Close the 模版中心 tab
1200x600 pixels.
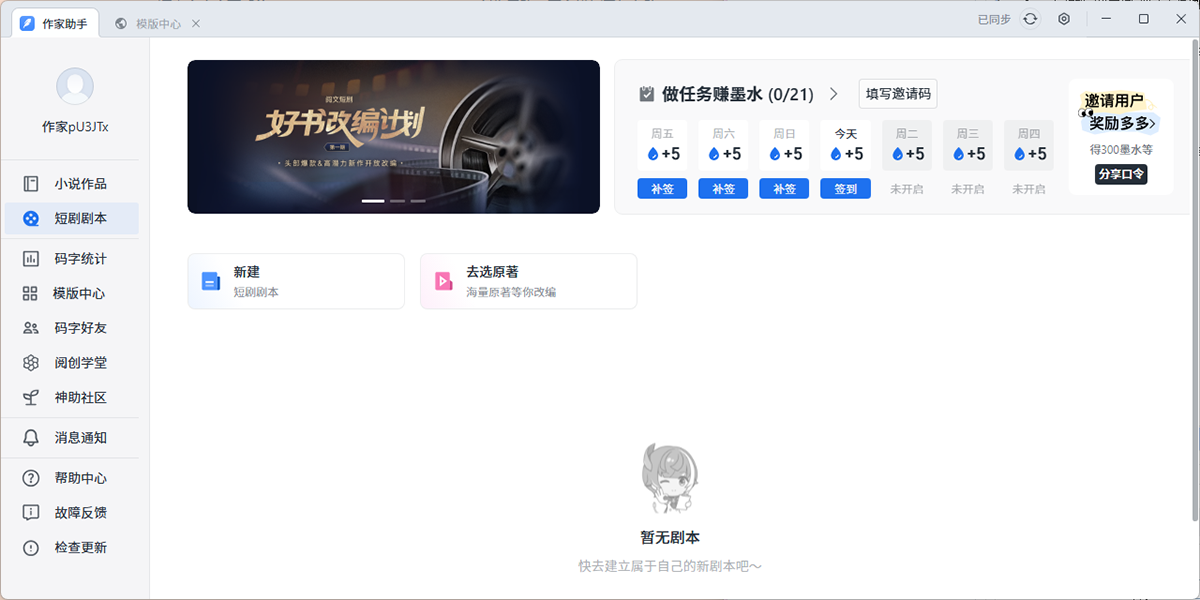(x=196, y=23)
